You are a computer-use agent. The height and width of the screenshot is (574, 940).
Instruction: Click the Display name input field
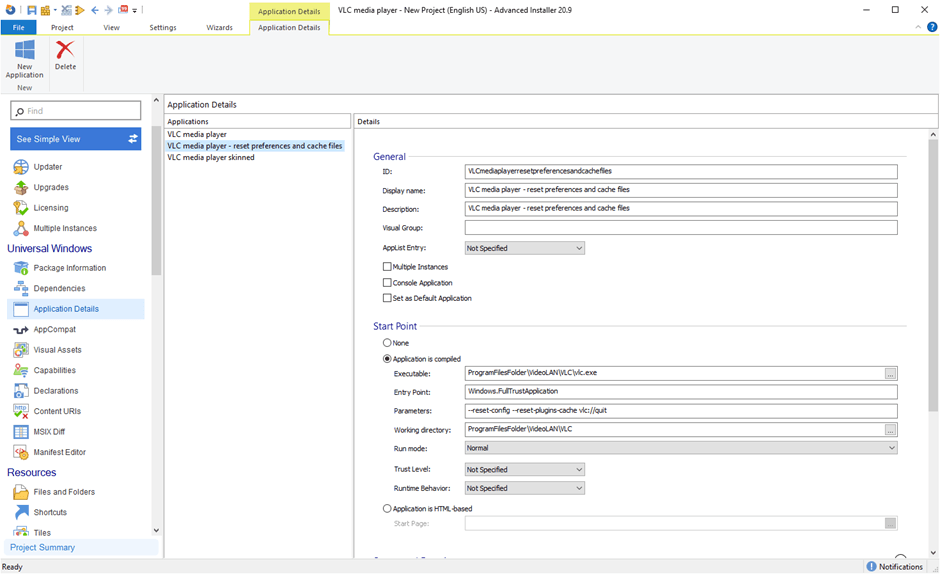coord(681,190)
